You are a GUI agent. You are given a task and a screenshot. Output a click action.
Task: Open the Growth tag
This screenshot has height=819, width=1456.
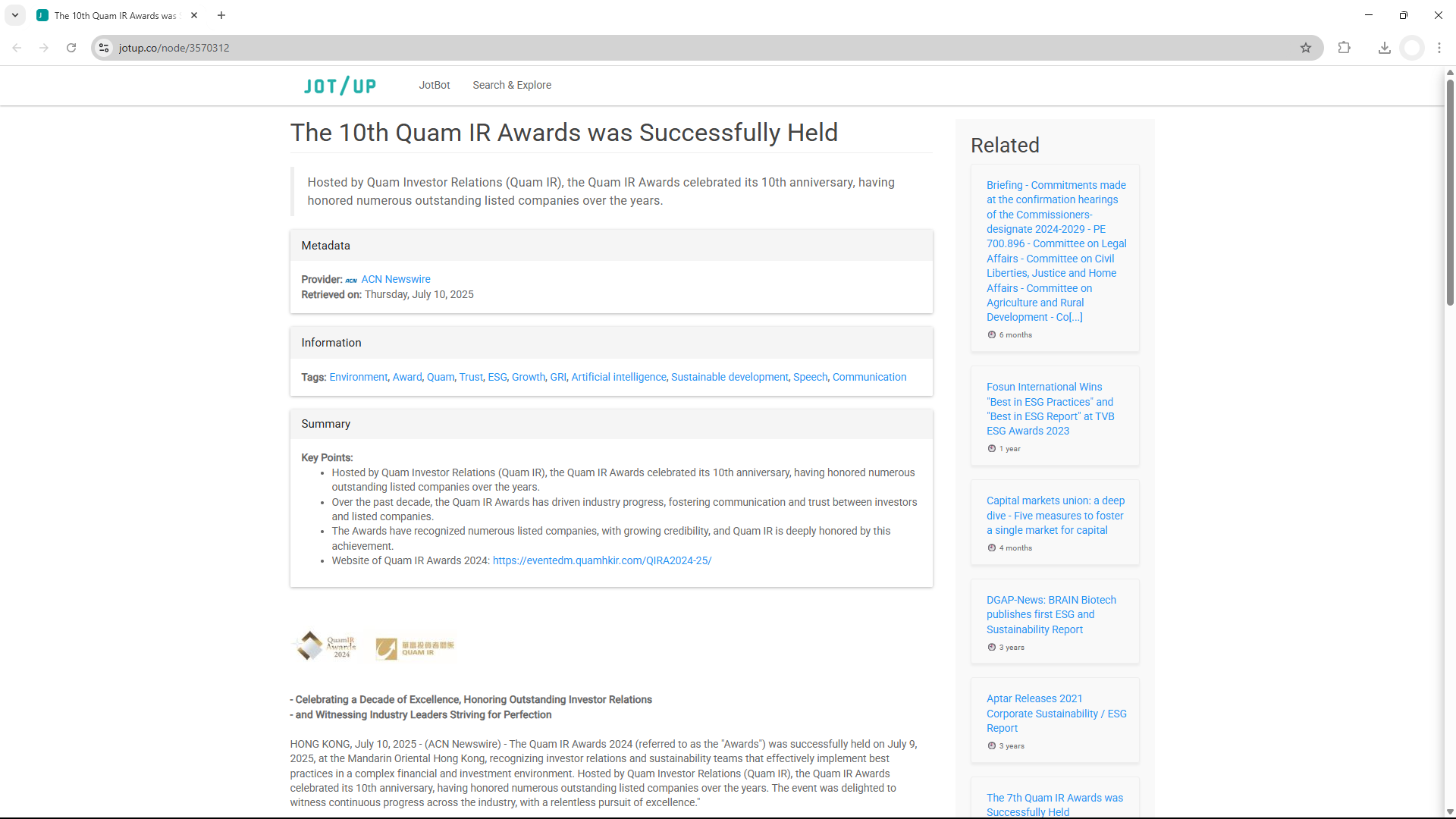pyautogui.click(x=529, y=377)
